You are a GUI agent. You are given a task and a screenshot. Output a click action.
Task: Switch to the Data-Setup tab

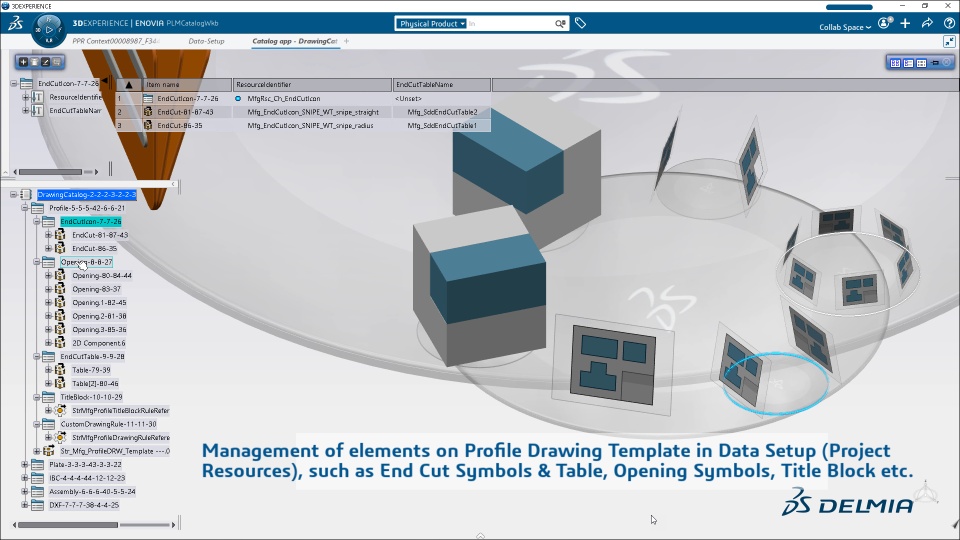point(206,41)
